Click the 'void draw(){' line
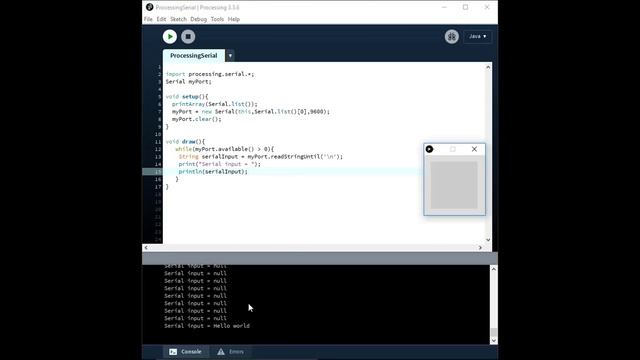Viewport: 640px width, 360px height. pos(185,142)
